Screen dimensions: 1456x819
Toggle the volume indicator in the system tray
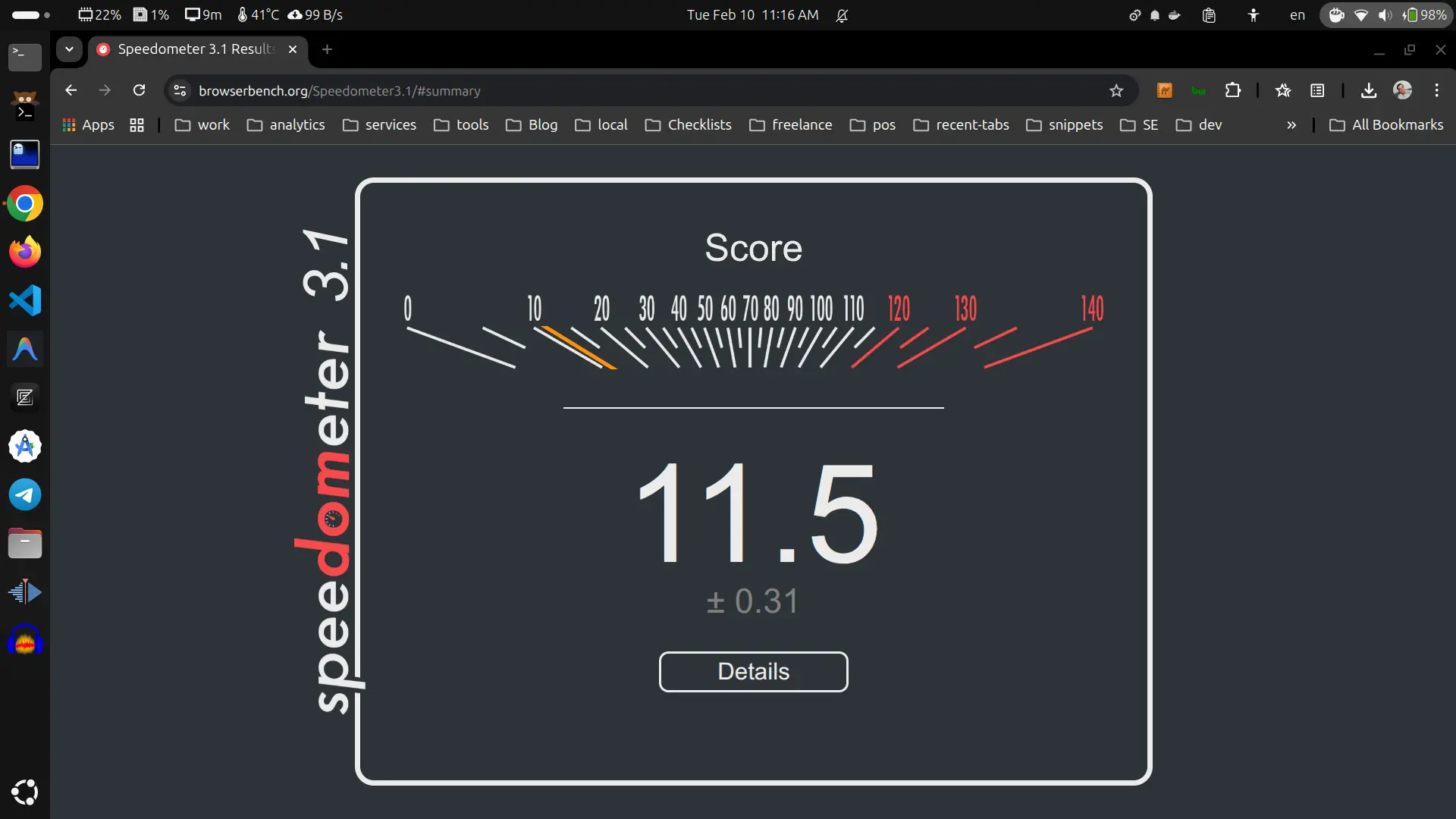(1384, 15)
